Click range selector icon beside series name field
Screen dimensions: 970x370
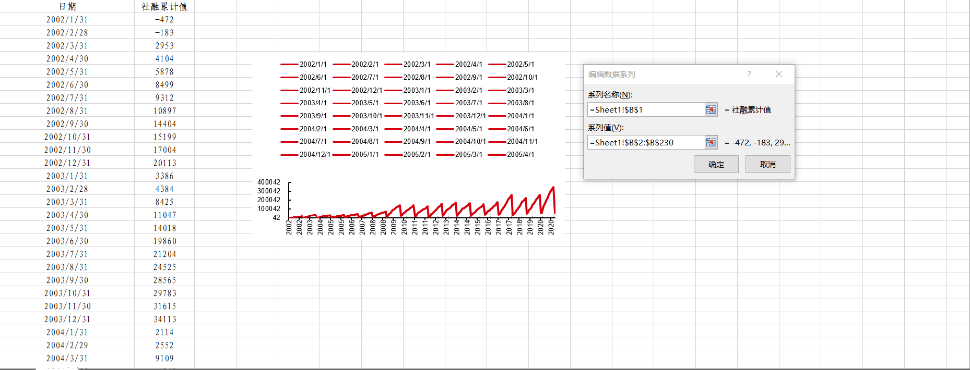click(711, 110)
